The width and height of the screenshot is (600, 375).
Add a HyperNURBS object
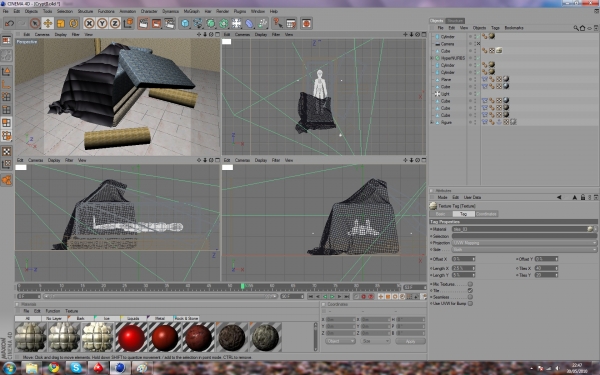pyautogui.click(x=211, y=23)
